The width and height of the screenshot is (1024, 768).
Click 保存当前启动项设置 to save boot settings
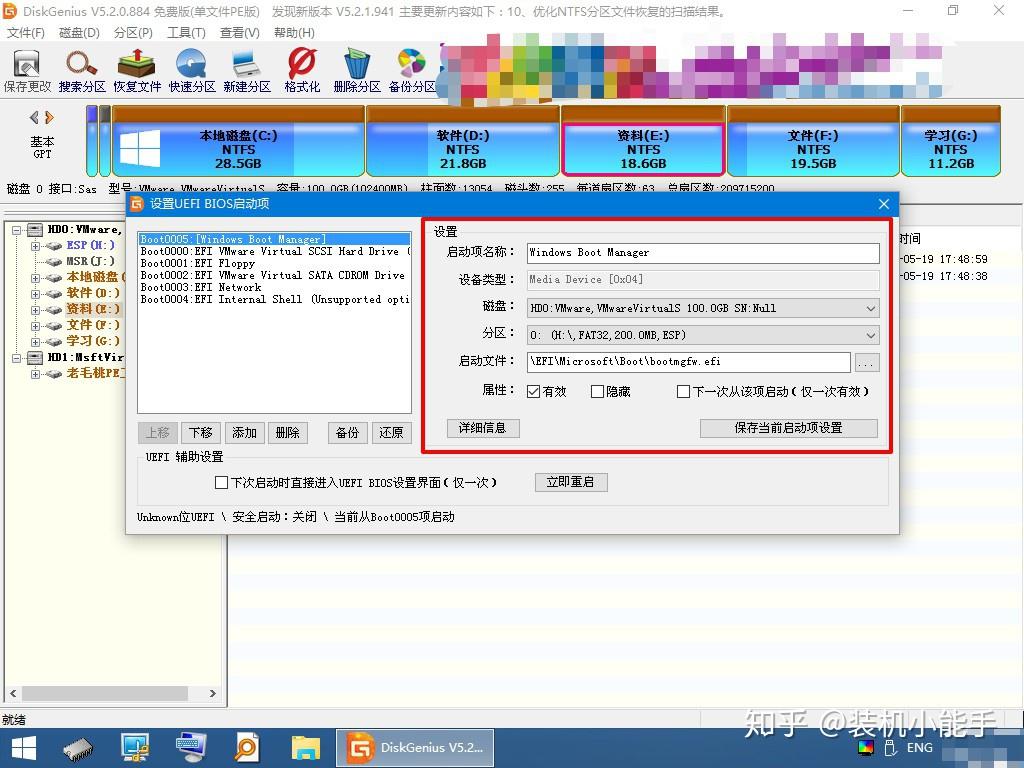789,428
